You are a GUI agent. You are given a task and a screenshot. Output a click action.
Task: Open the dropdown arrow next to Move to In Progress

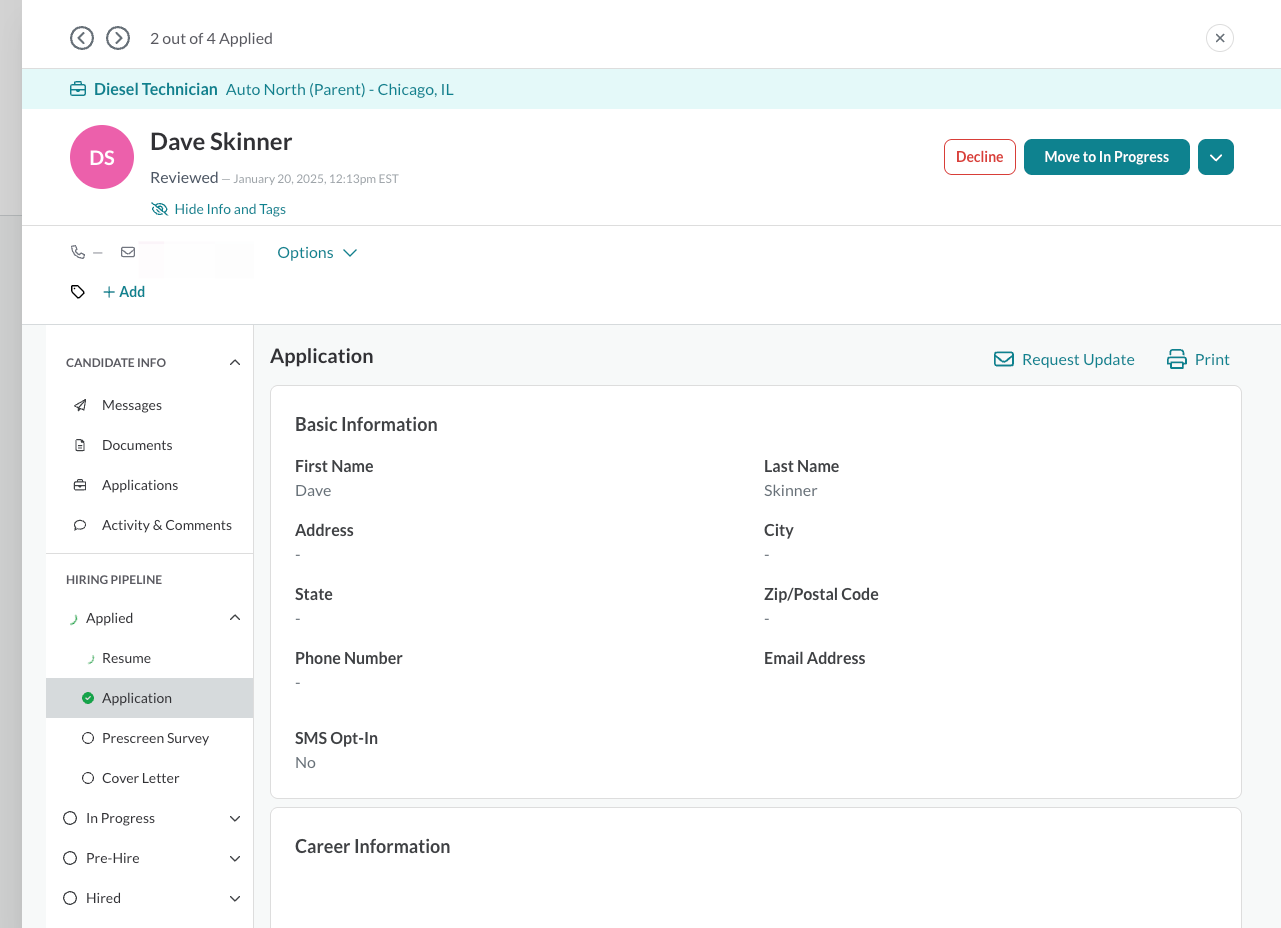coord(1216,157)
